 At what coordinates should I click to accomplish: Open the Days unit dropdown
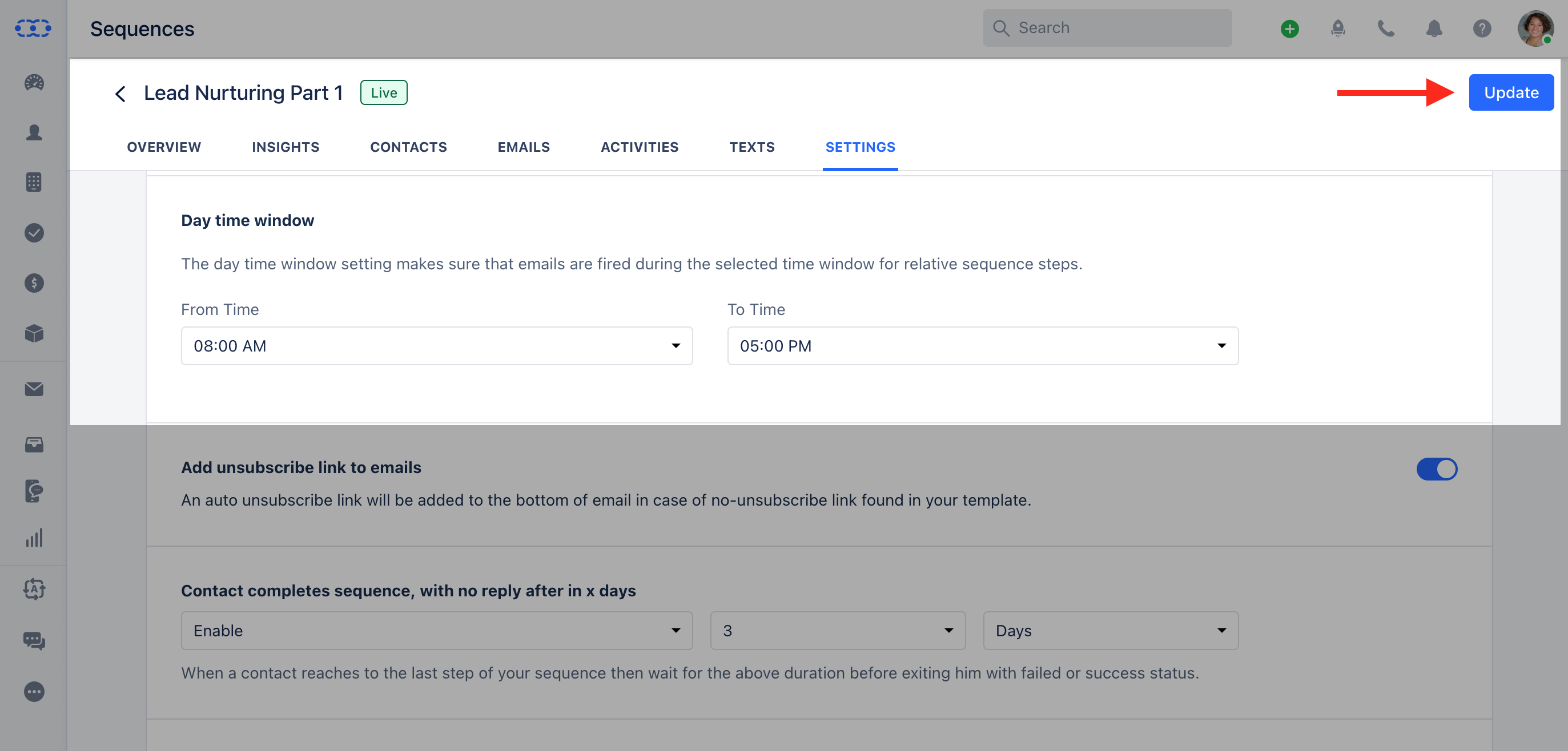[1110, 631]
